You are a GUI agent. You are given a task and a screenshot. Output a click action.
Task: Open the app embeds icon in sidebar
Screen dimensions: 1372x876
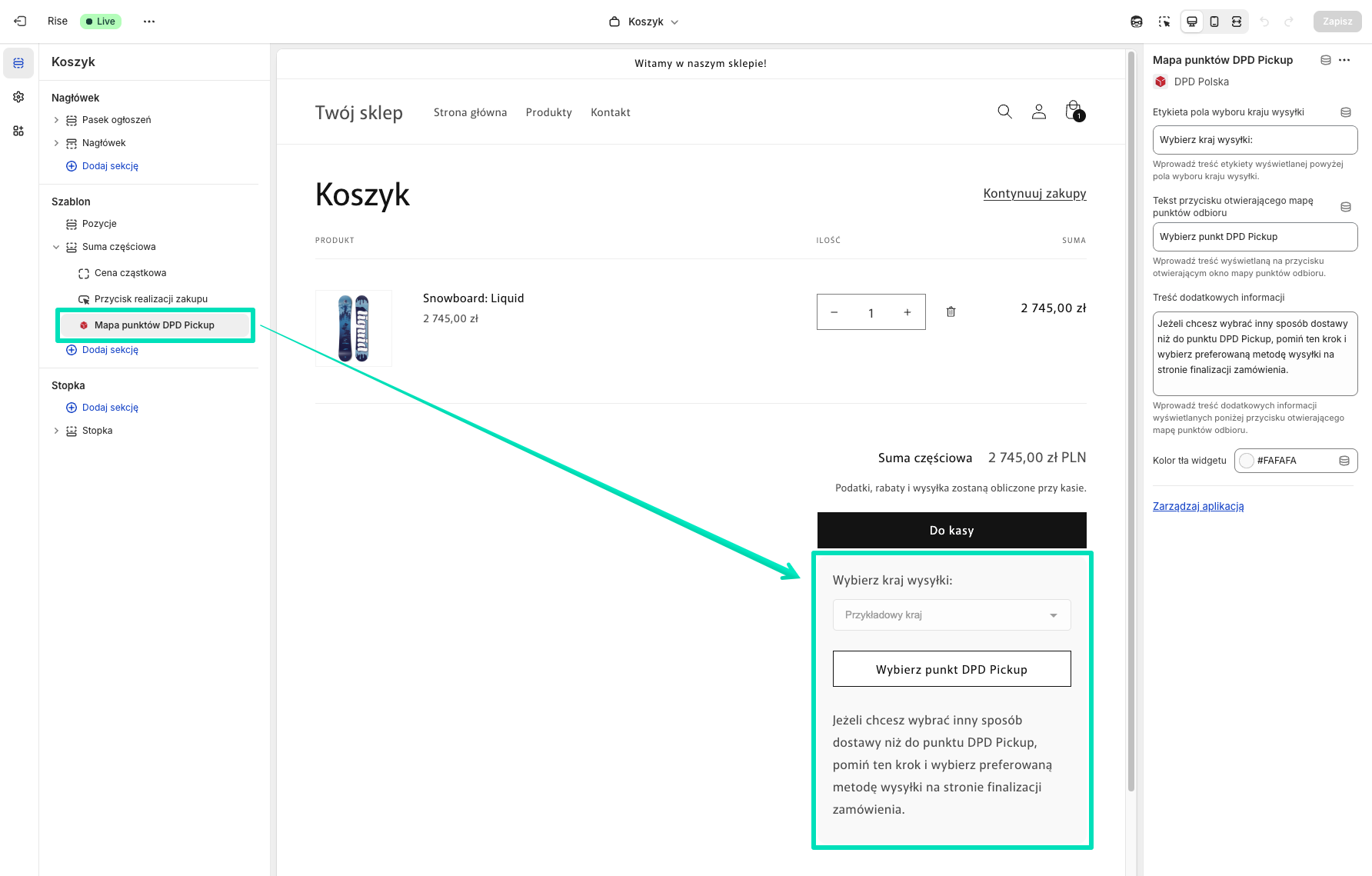[18, 131]
